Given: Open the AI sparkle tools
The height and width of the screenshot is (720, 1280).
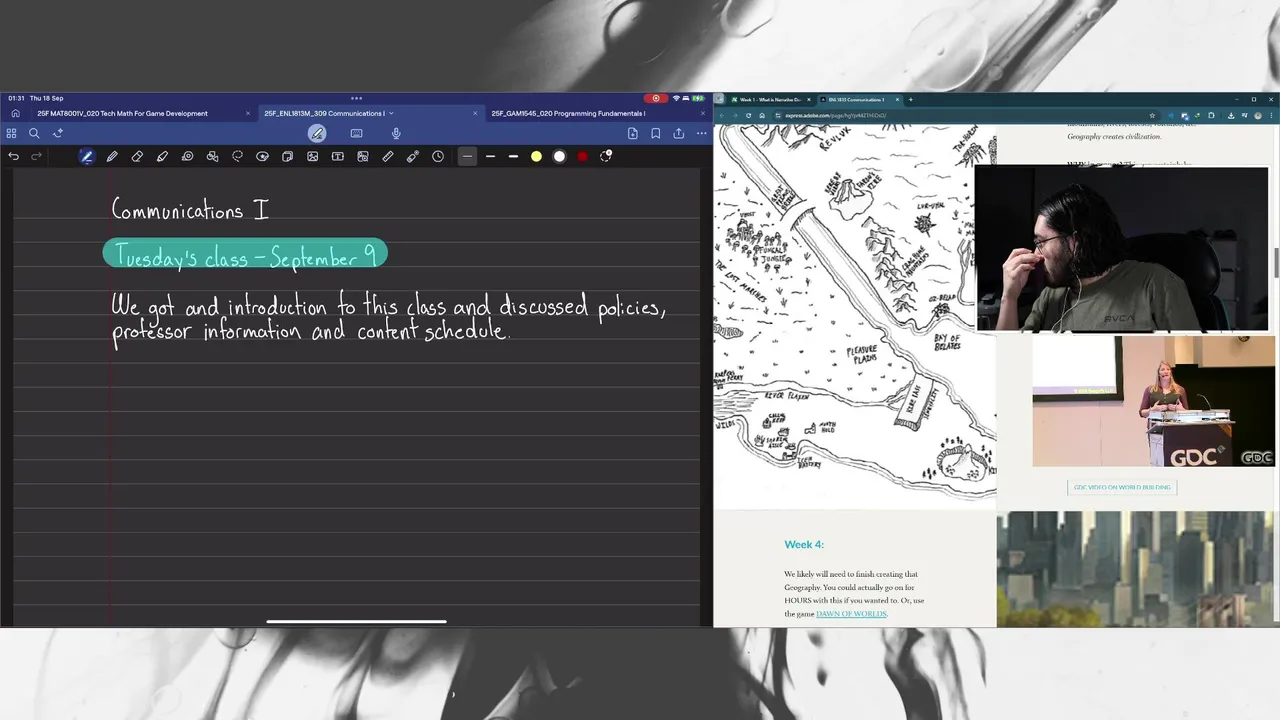Looking at the screenshot, I should (x=58, y=133).
